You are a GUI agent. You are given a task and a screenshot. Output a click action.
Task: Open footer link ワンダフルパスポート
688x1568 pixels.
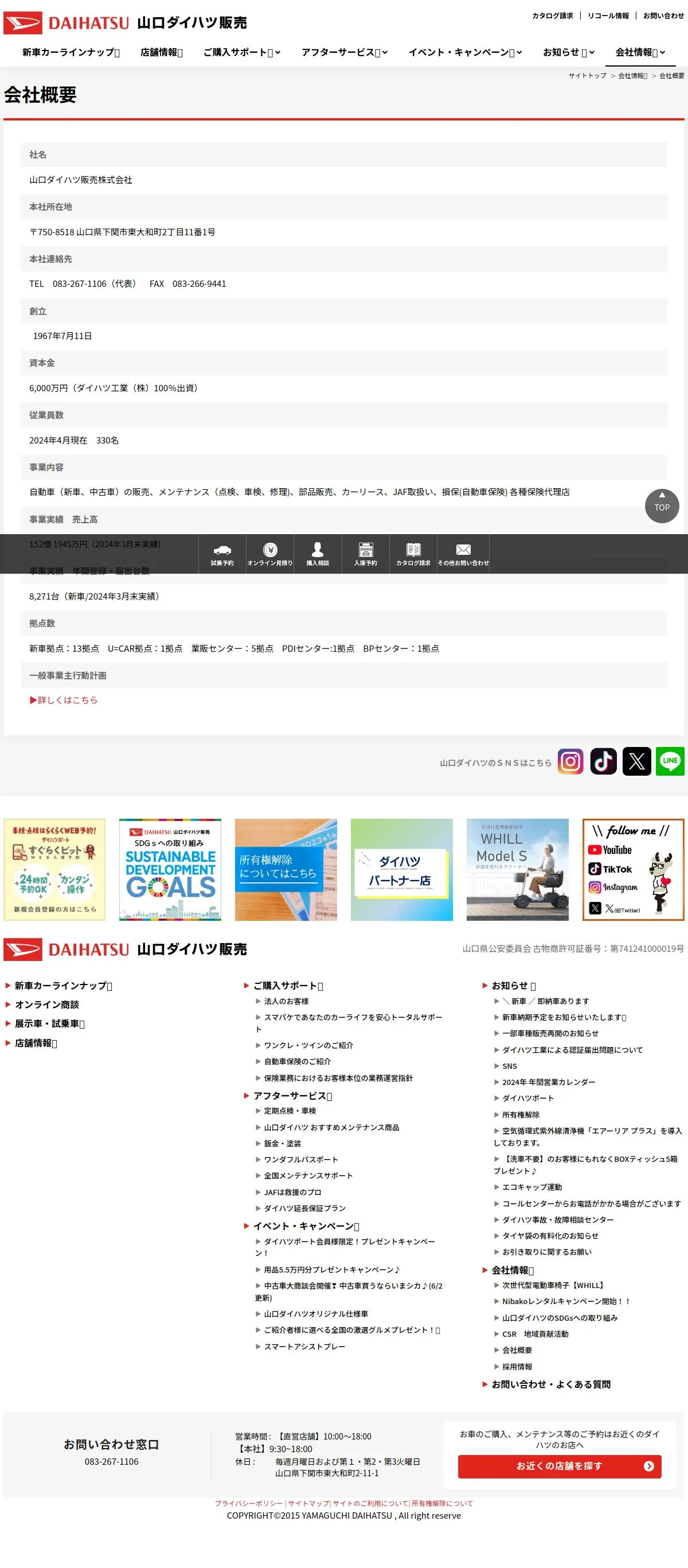[x=301, y=1160]
